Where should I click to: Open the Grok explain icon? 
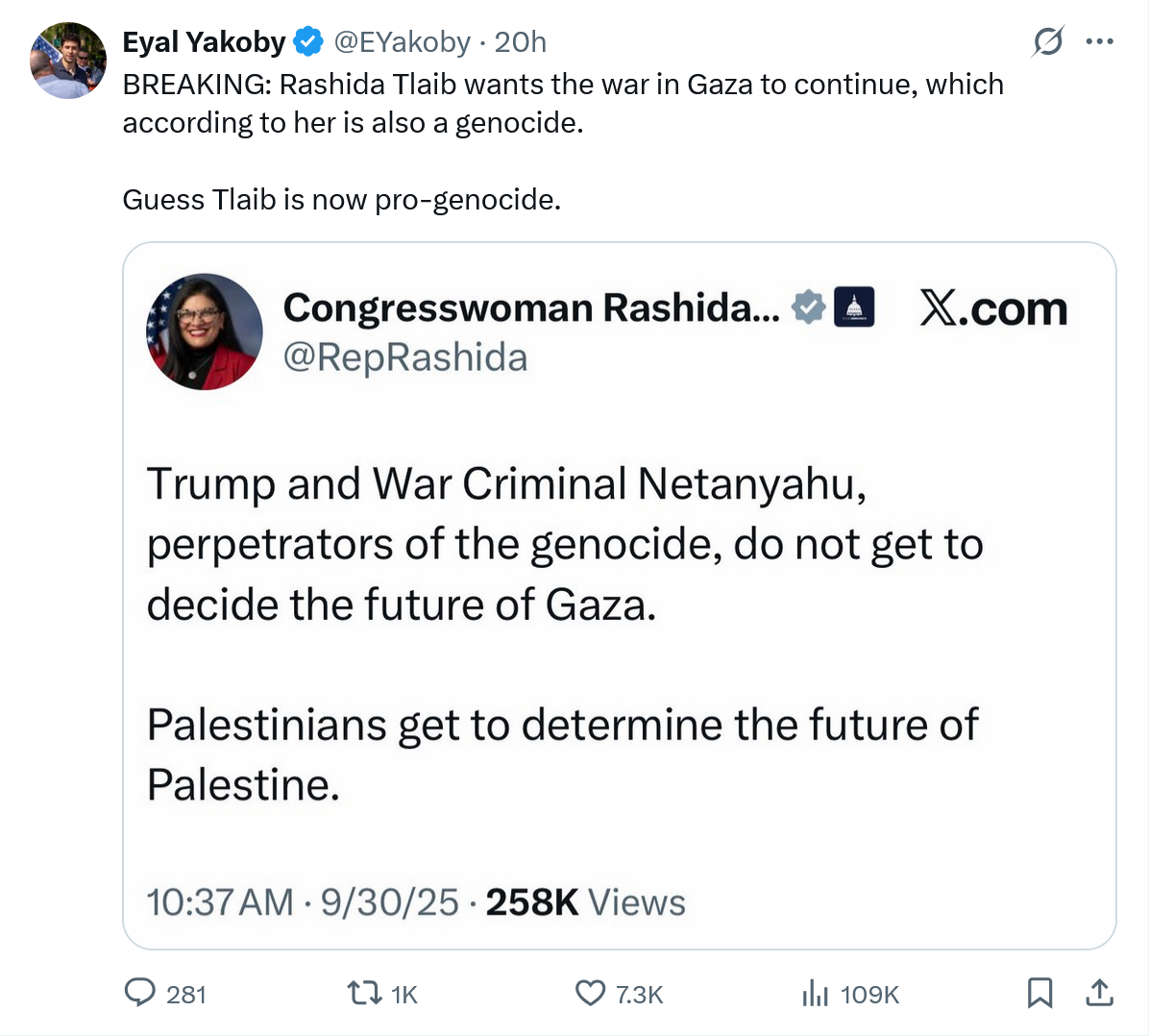coord(1047,42)
